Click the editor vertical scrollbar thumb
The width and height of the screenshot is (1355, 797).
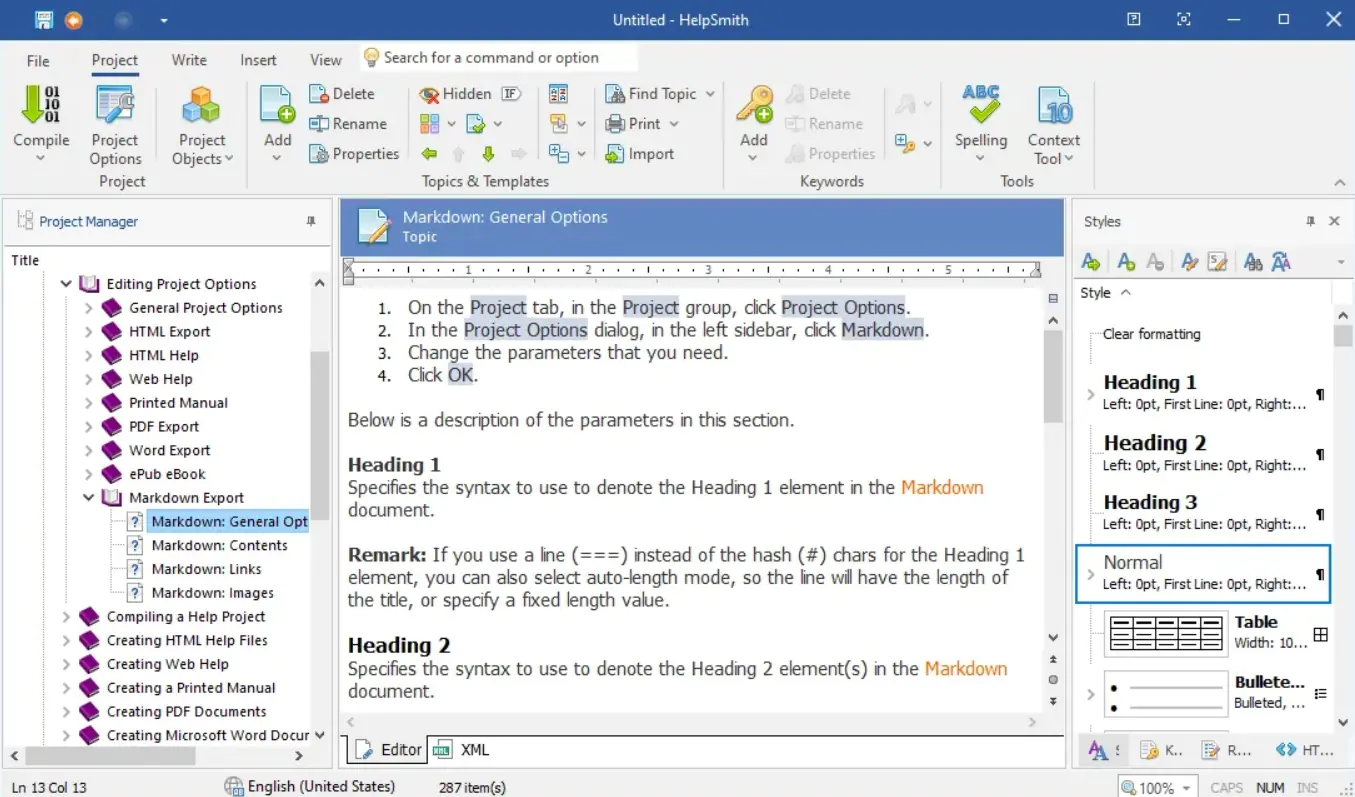tap(1053, 375)
